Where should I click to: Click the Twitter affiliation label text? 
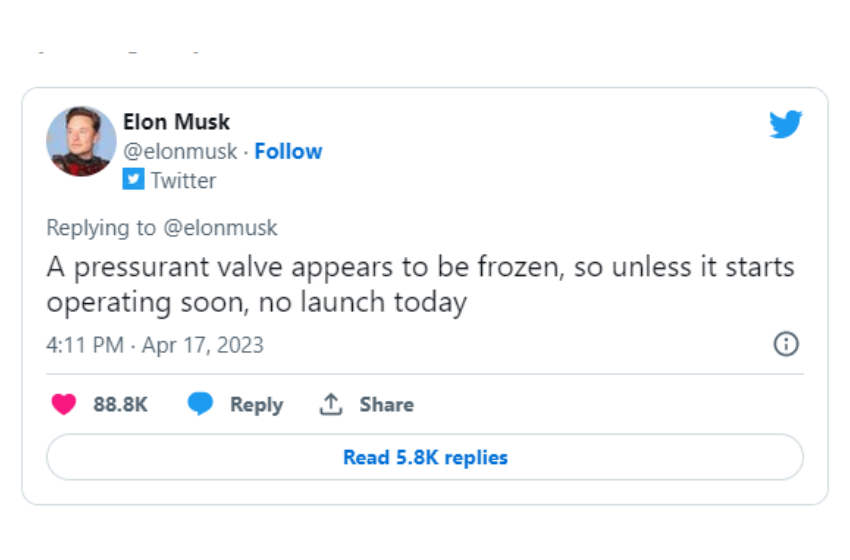tap(183, 181)
